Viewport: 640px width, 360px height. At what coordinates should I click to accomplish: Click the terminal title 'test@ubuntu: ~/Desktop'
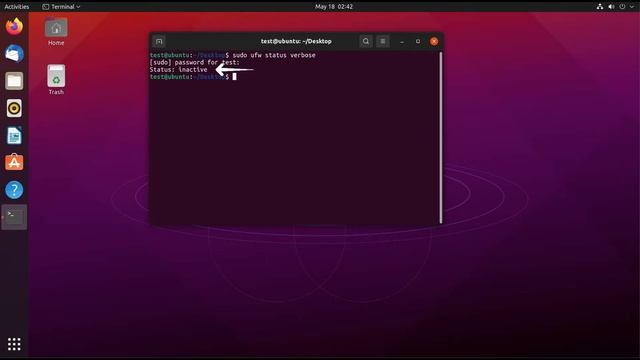[296, 41]
